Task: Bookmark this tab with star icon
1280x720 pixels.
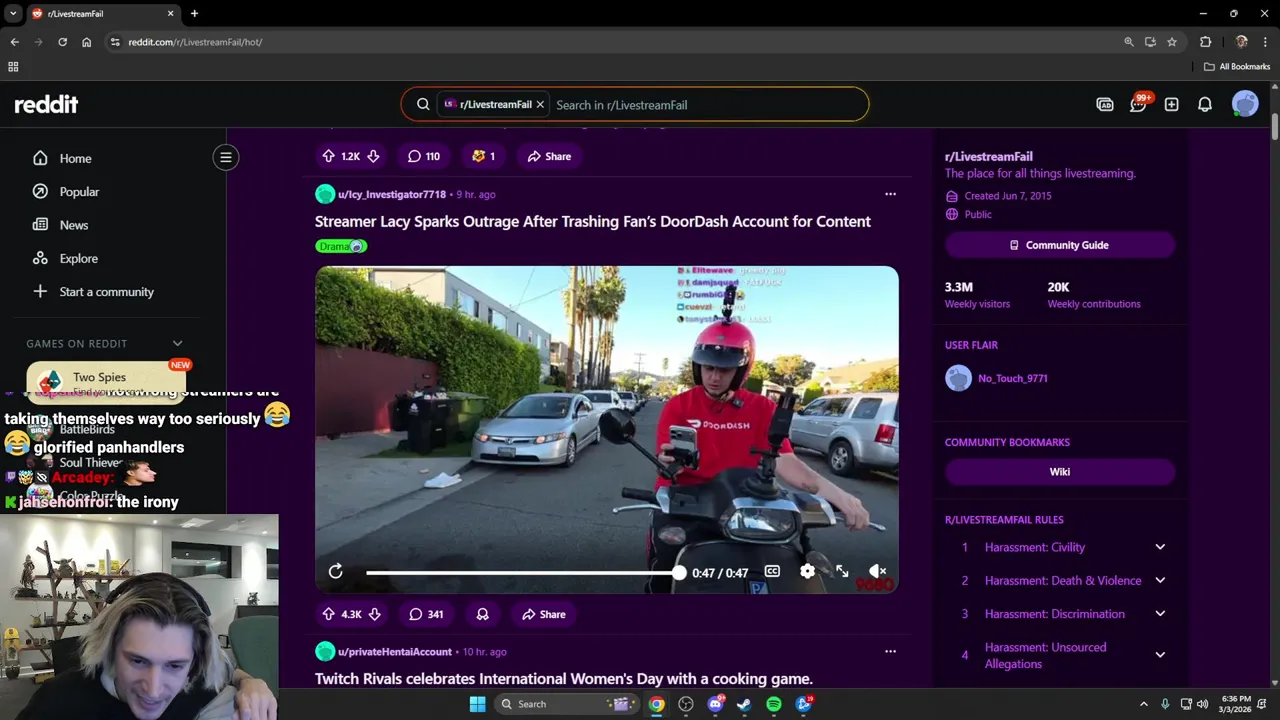Action: (1172, 42)
